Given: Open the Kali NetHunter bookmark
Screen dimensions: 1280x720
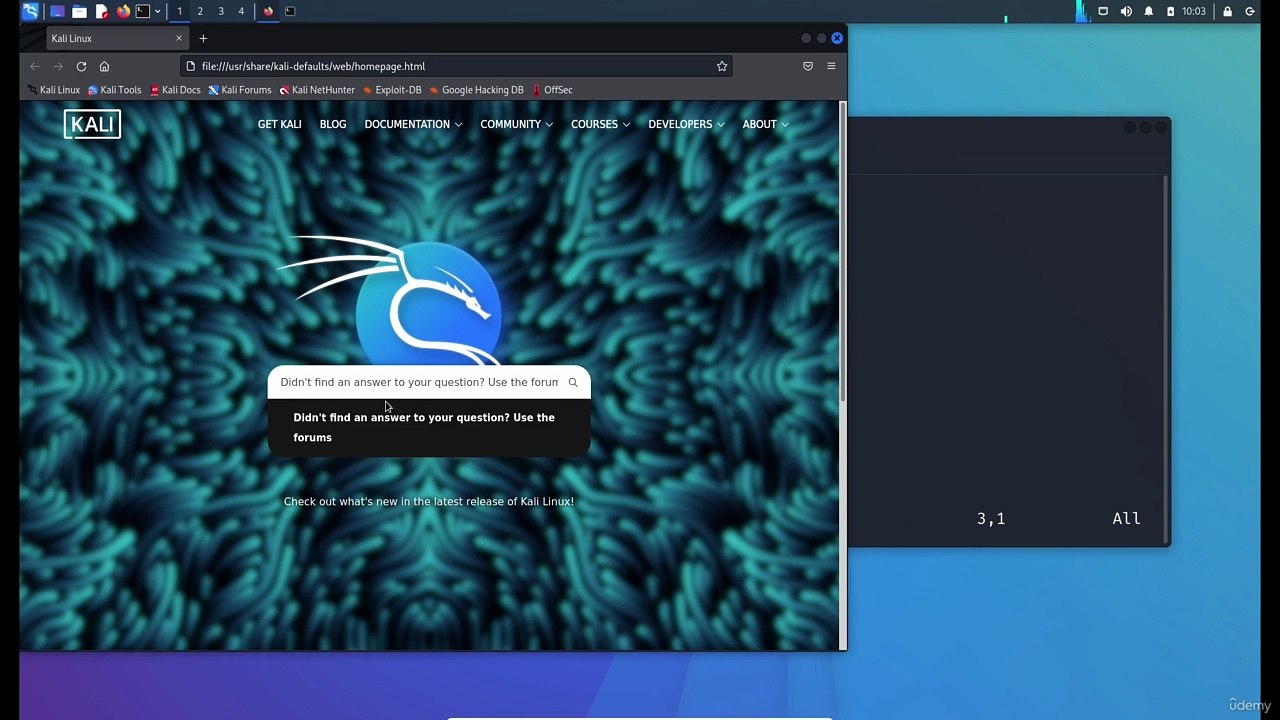Looking at the screenshot, I should 317,90.
